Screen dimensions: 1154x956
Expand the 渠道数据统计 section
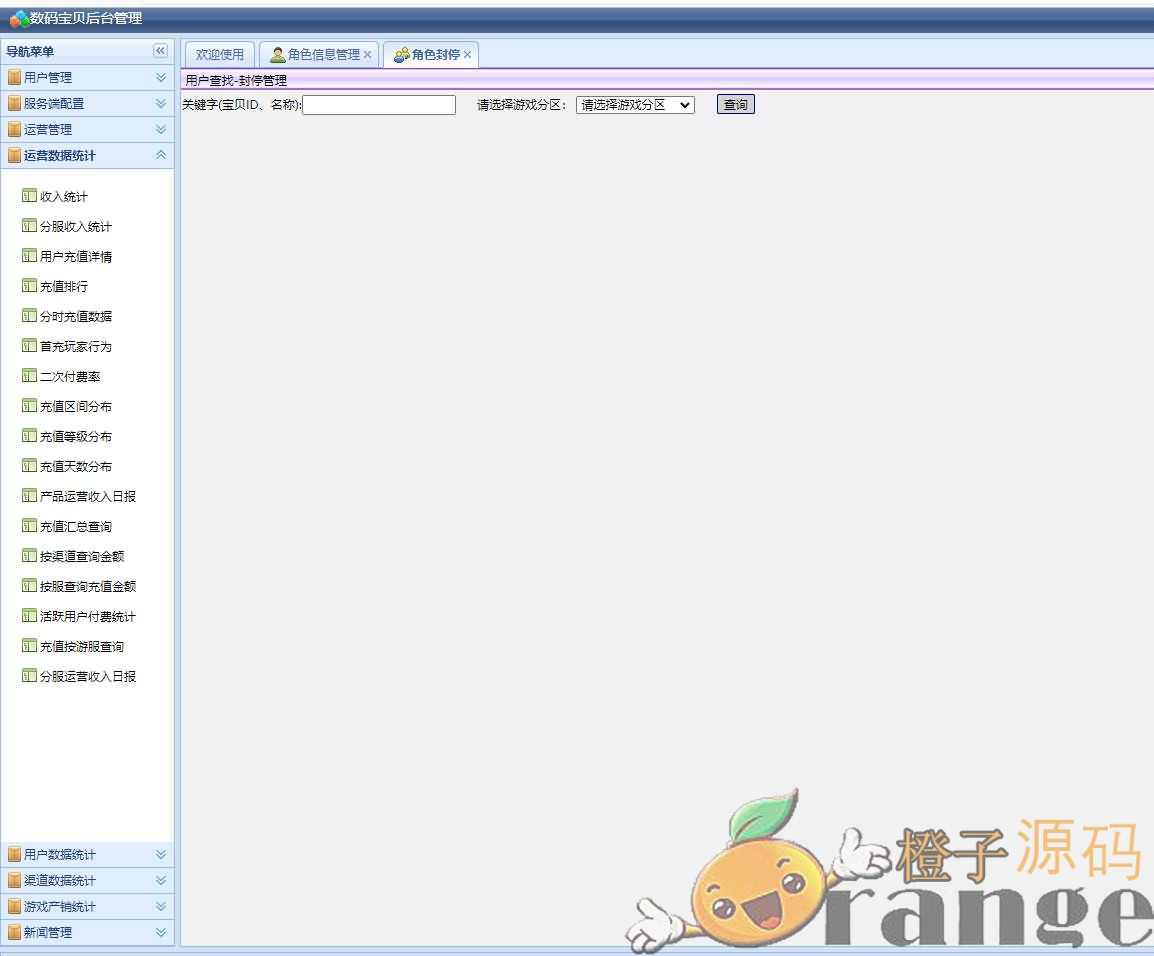click(x=160, y=880)
